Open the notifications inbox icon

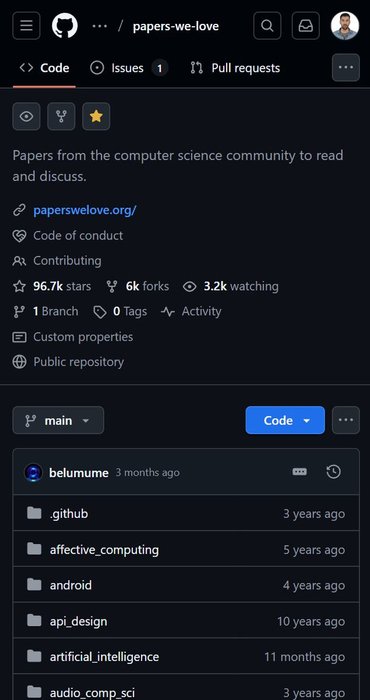click(306, 26)
